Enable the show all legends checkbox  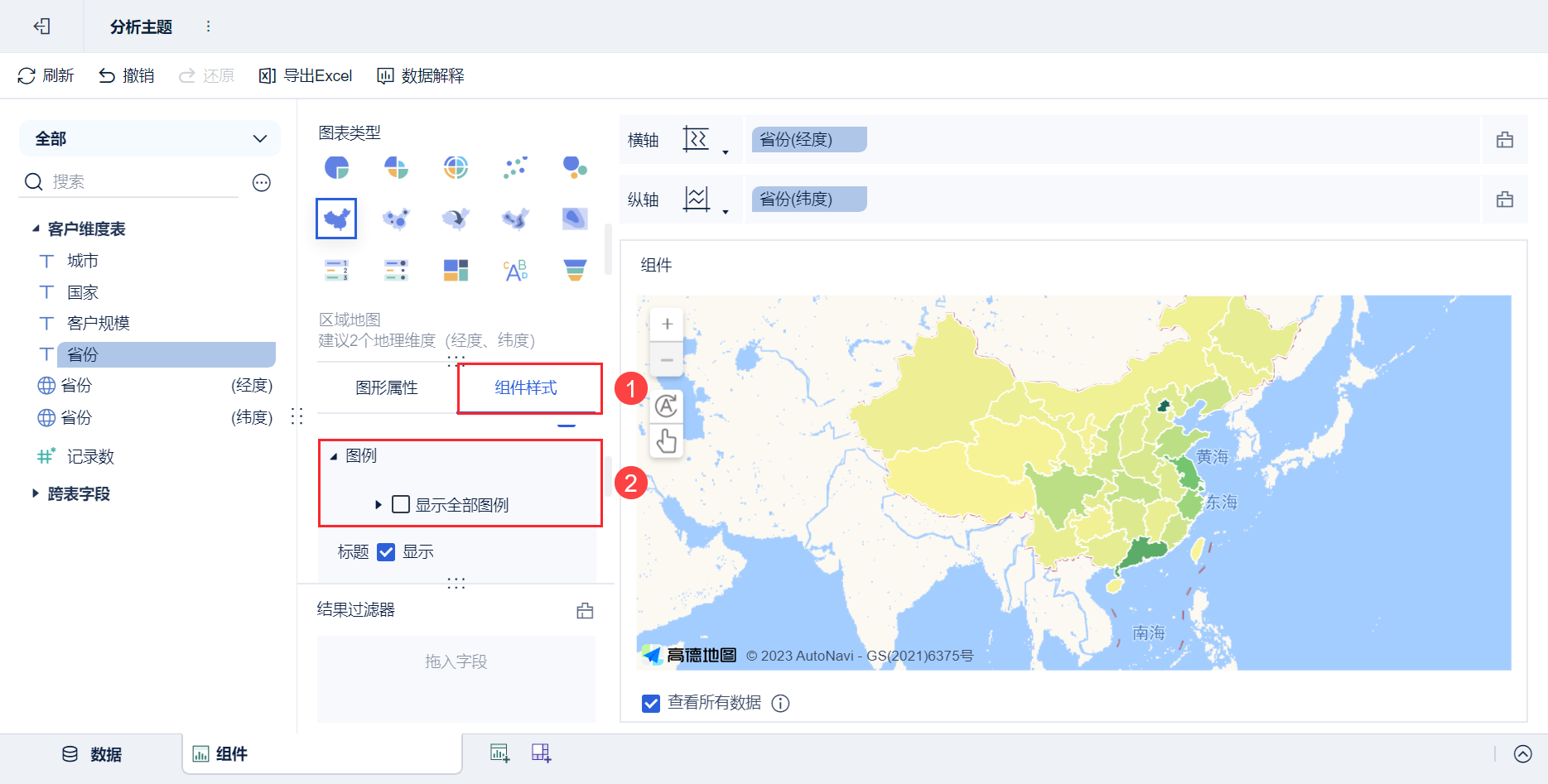(401, 504)
